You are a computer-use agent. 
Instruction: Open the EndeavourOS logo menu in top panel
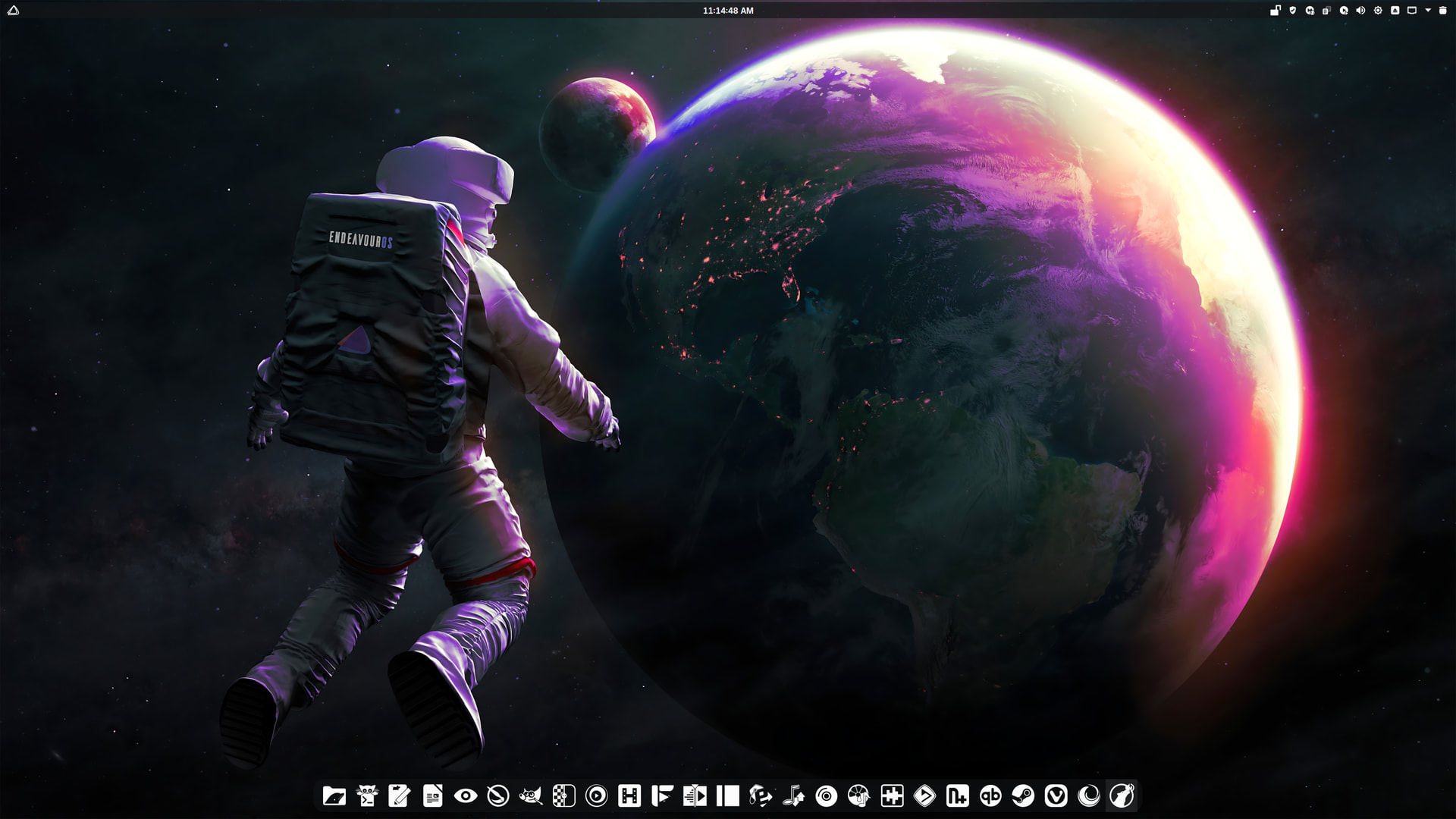point(13,11)
